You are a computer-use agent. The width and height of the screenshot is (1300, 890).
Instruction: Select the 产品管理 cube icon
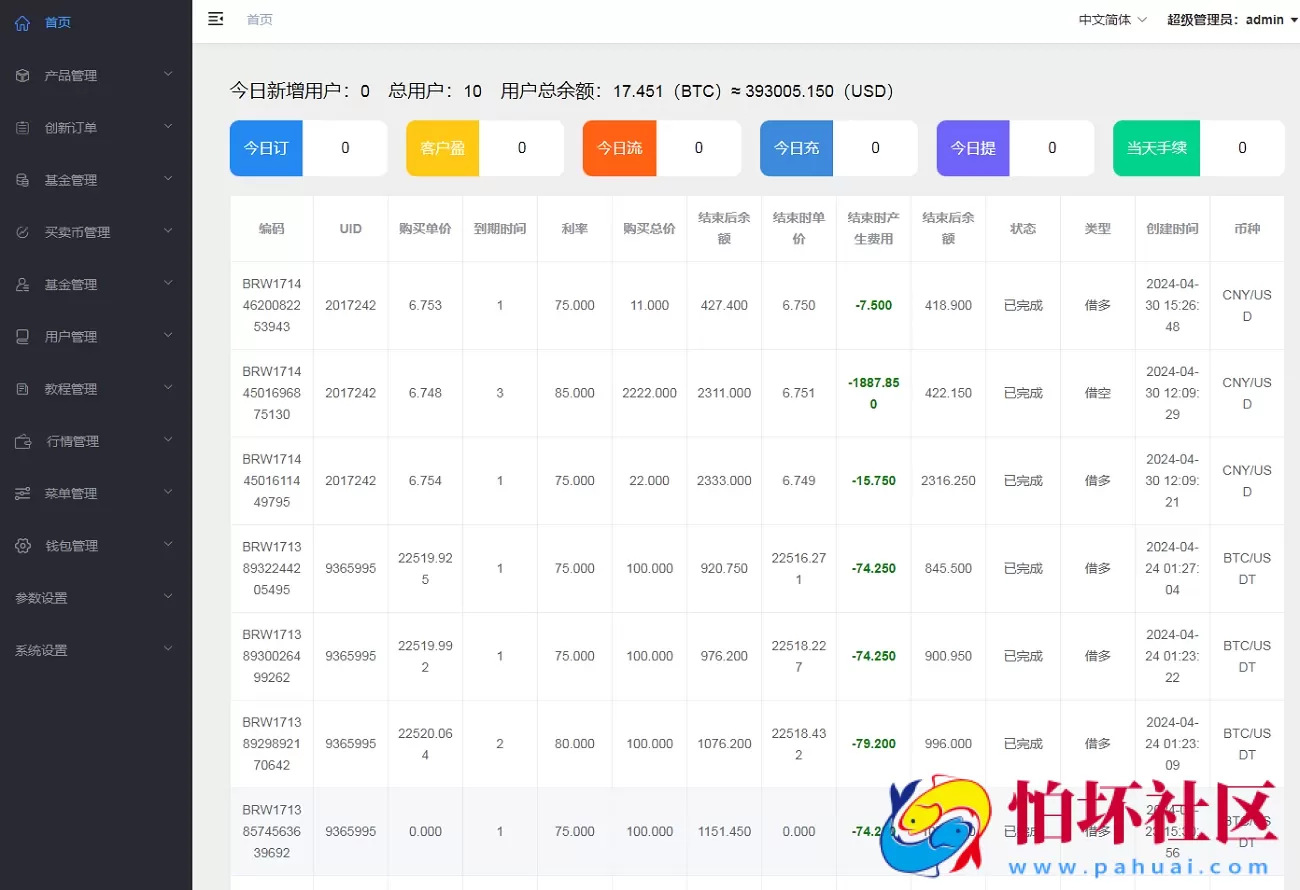(x=22, y=75)
